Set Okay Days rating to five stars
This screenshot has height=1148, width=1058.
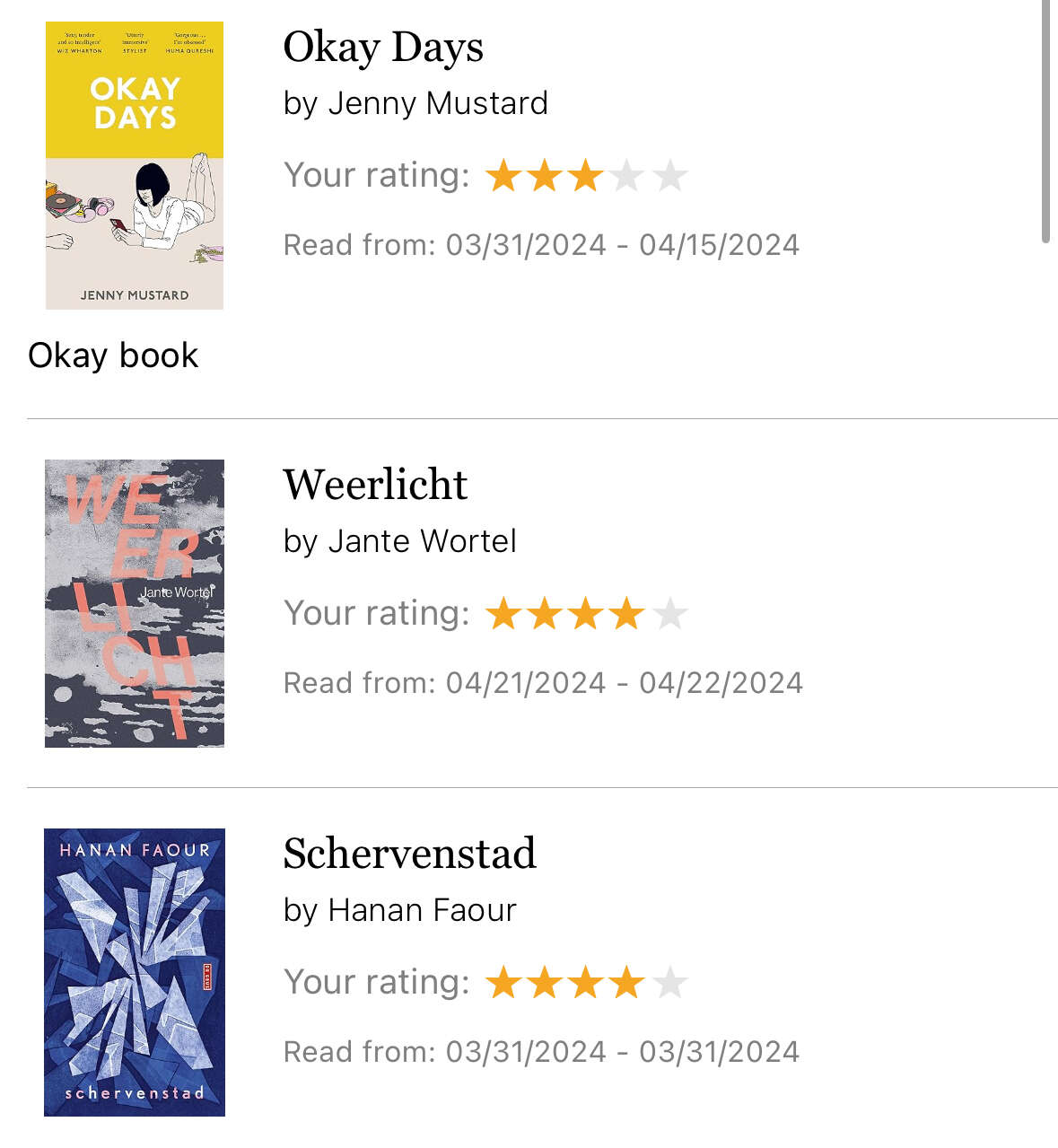click(x=669, y=176)
